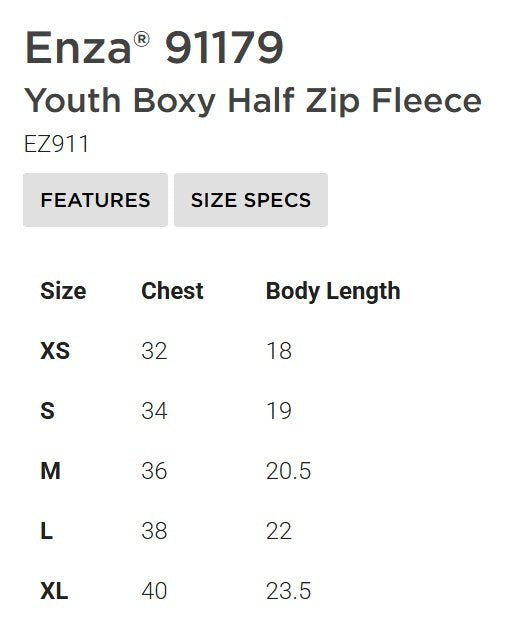This screenshot has height=637, width=510.
Task: Click chest value 36 for M
Action: click(154, 471)
